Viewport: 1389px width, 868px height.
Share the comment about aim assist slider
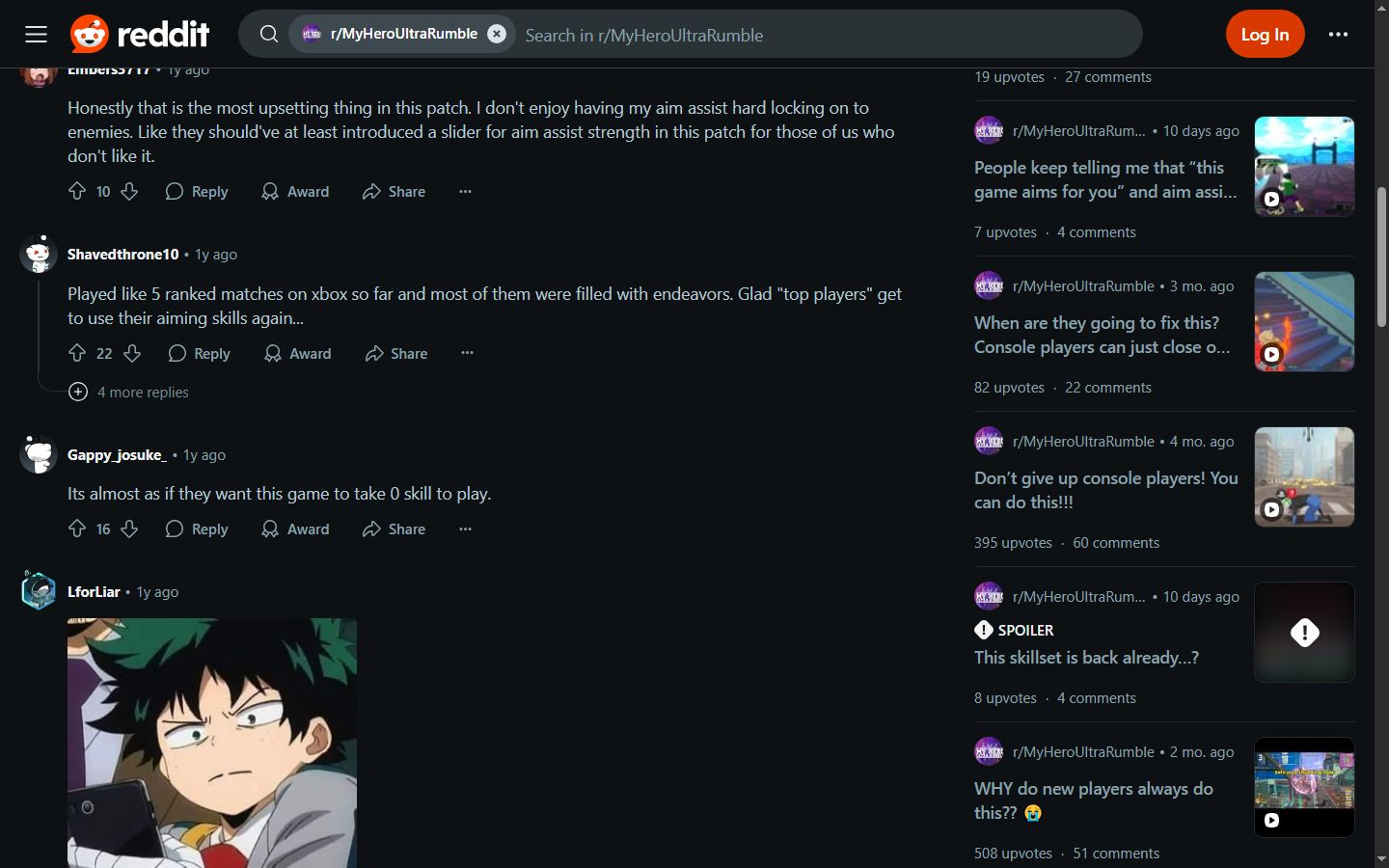tap(394, 191)
